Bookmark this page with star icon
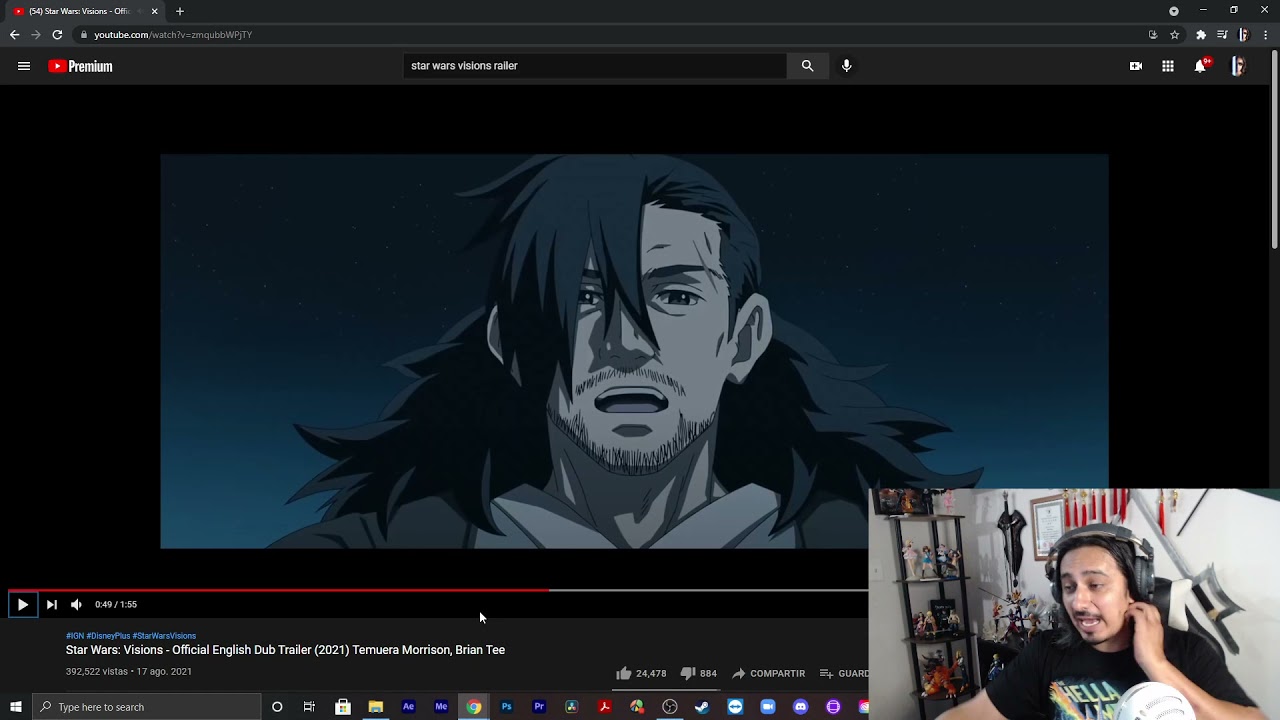Viewport: 1280px width, 720px height. [1174, 34]
